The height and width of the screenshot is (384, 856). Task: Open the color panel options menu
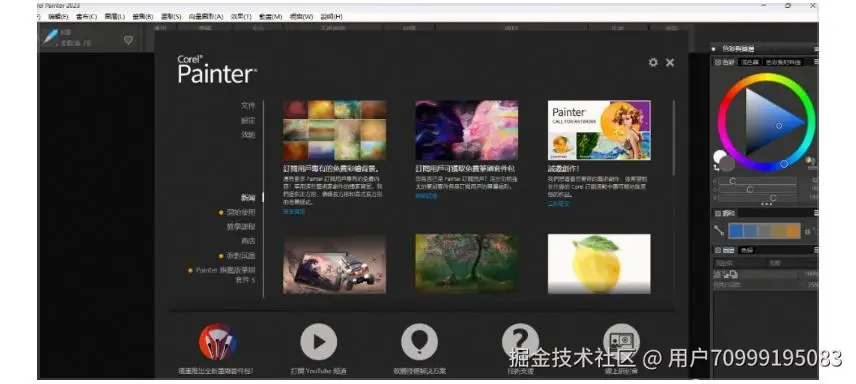point(816,62)
